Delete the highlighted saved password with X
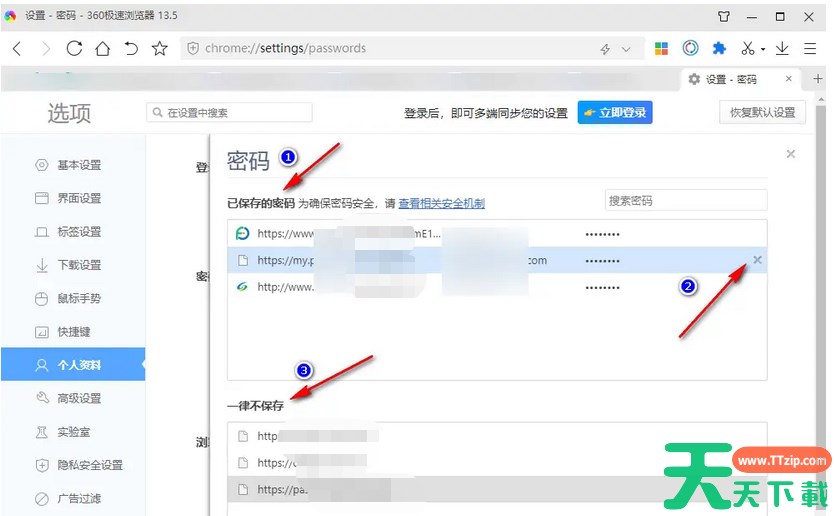The image size is (836, 516). (757, 260)
